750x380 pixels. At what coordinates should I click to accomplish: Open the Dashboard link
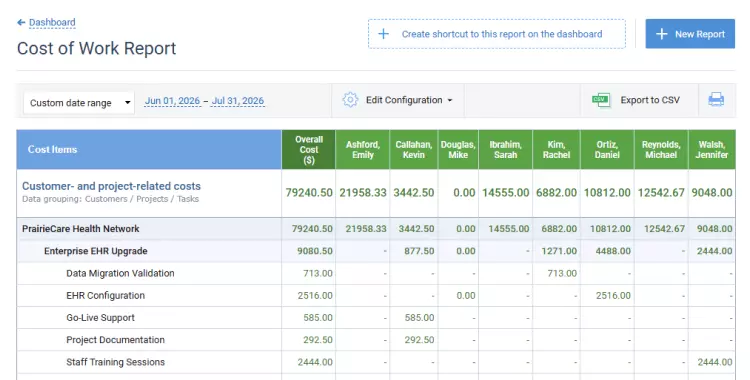click(52, 22)
